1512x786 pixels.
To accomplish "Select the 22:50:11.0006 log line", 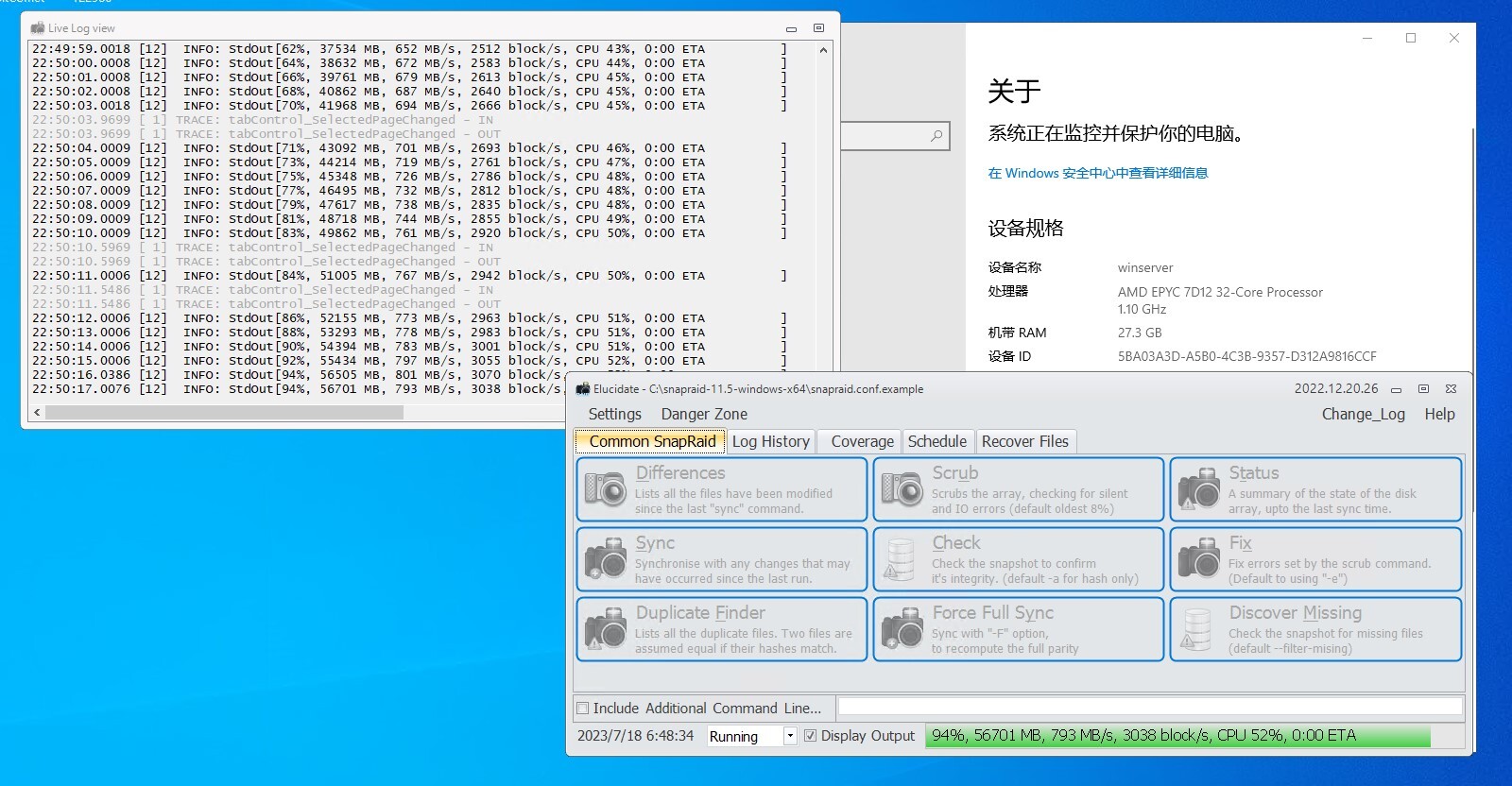I will click(408, 276).
